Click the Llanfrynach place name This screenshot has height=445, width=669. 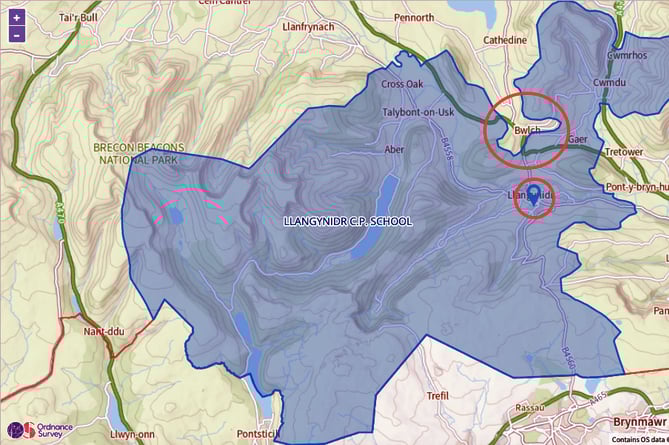308,27
